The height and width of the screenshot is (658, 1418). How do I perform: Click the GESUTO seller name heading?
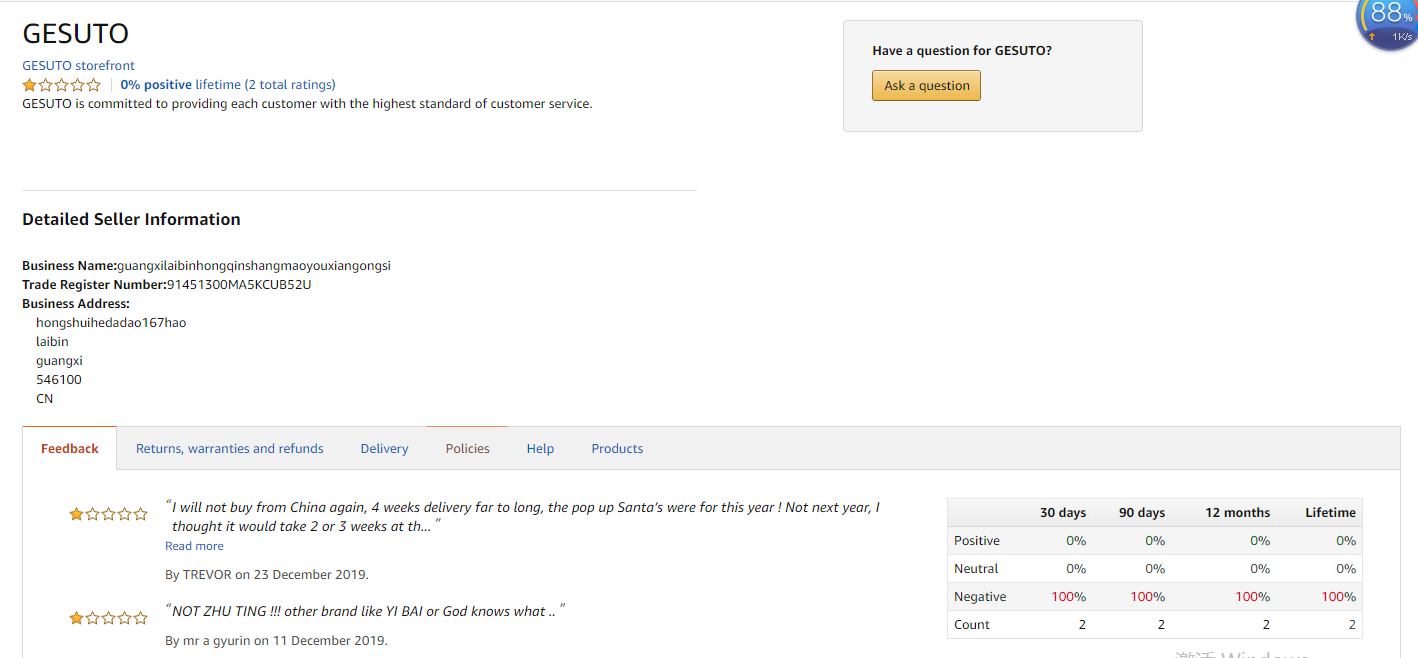pos(76,34)
